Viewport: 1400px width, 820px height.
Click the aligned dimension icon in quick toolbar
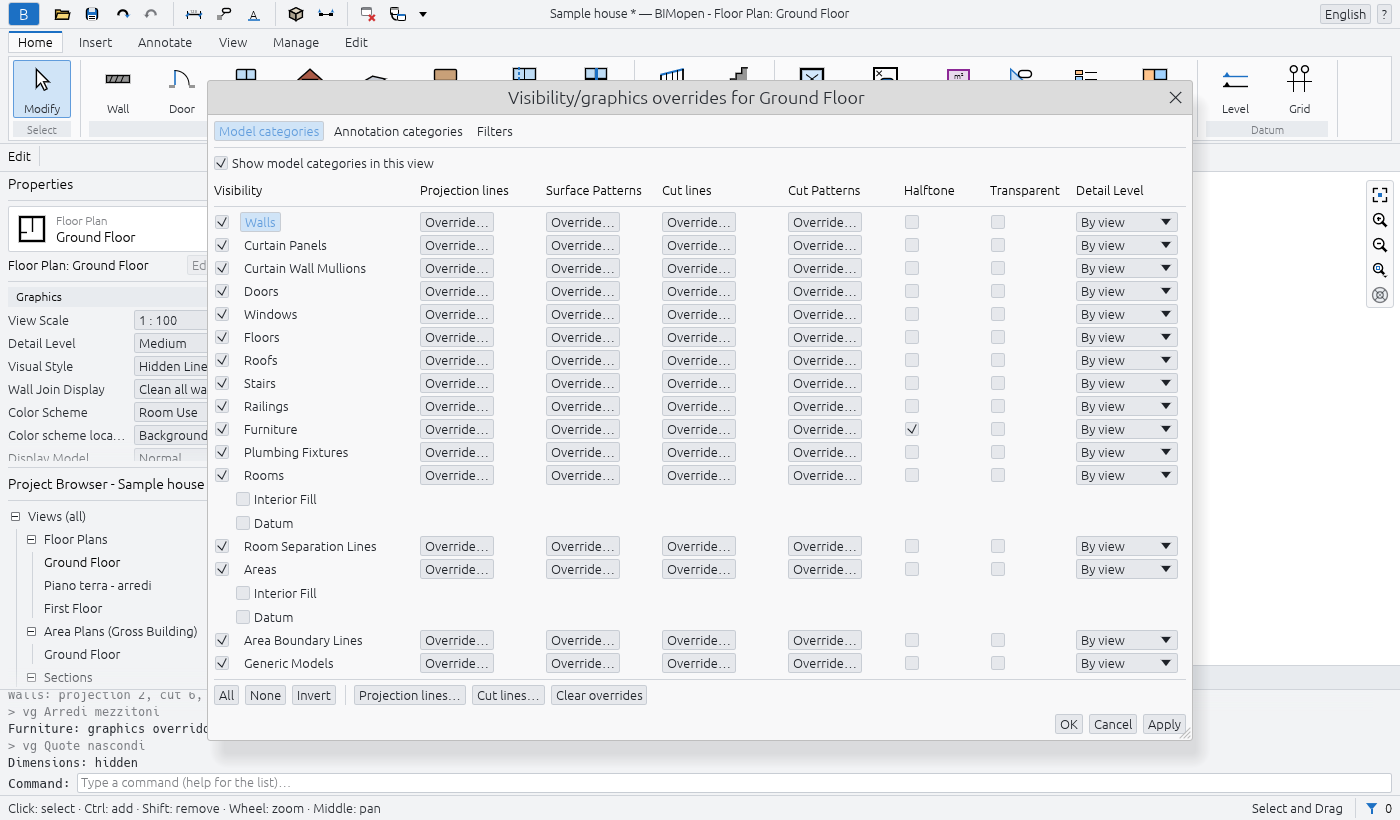pos(194,14)
